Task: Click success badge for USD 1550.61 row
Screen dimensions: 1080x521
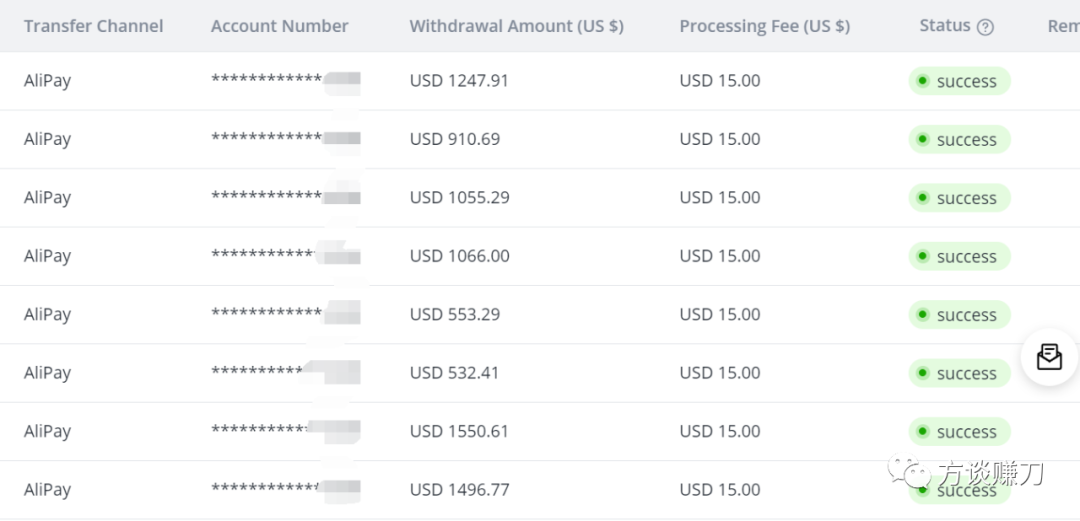Action: click(x=959, y=432)
